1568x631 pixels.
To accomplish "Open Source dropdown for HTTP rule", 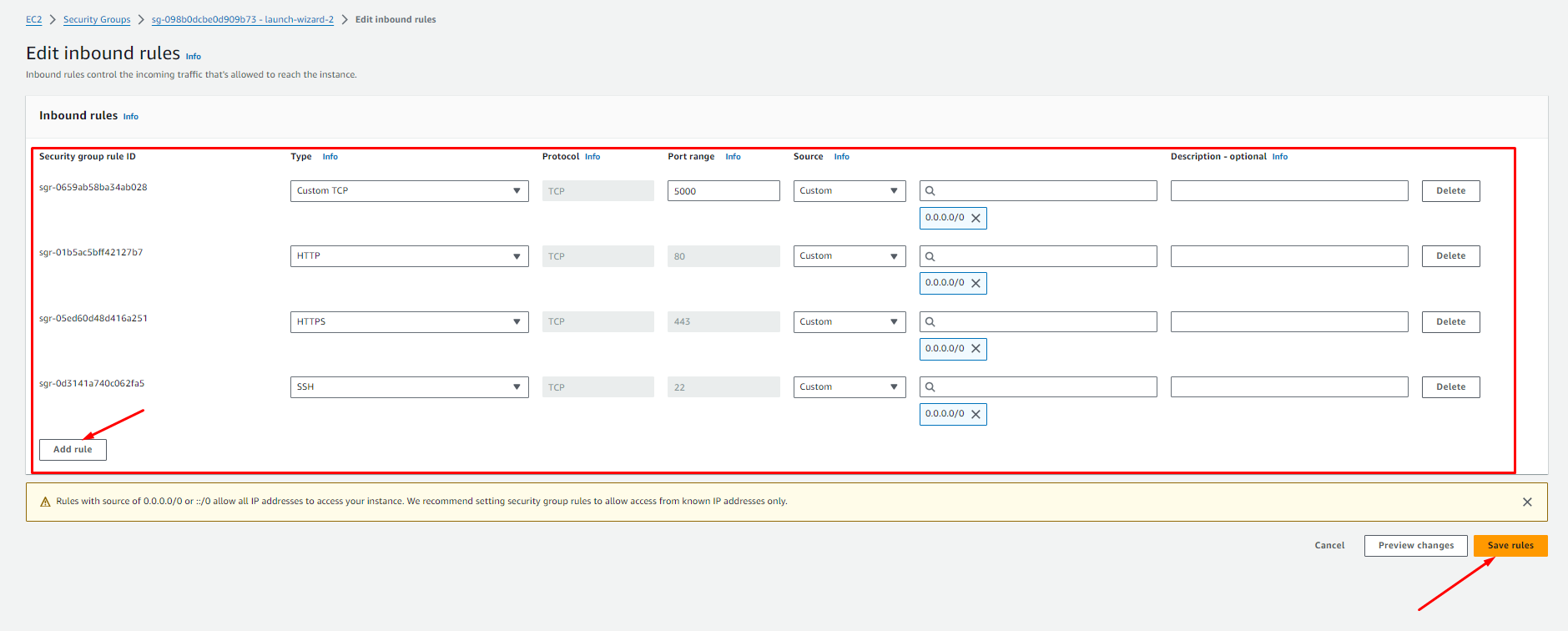I will click(850, 256).
